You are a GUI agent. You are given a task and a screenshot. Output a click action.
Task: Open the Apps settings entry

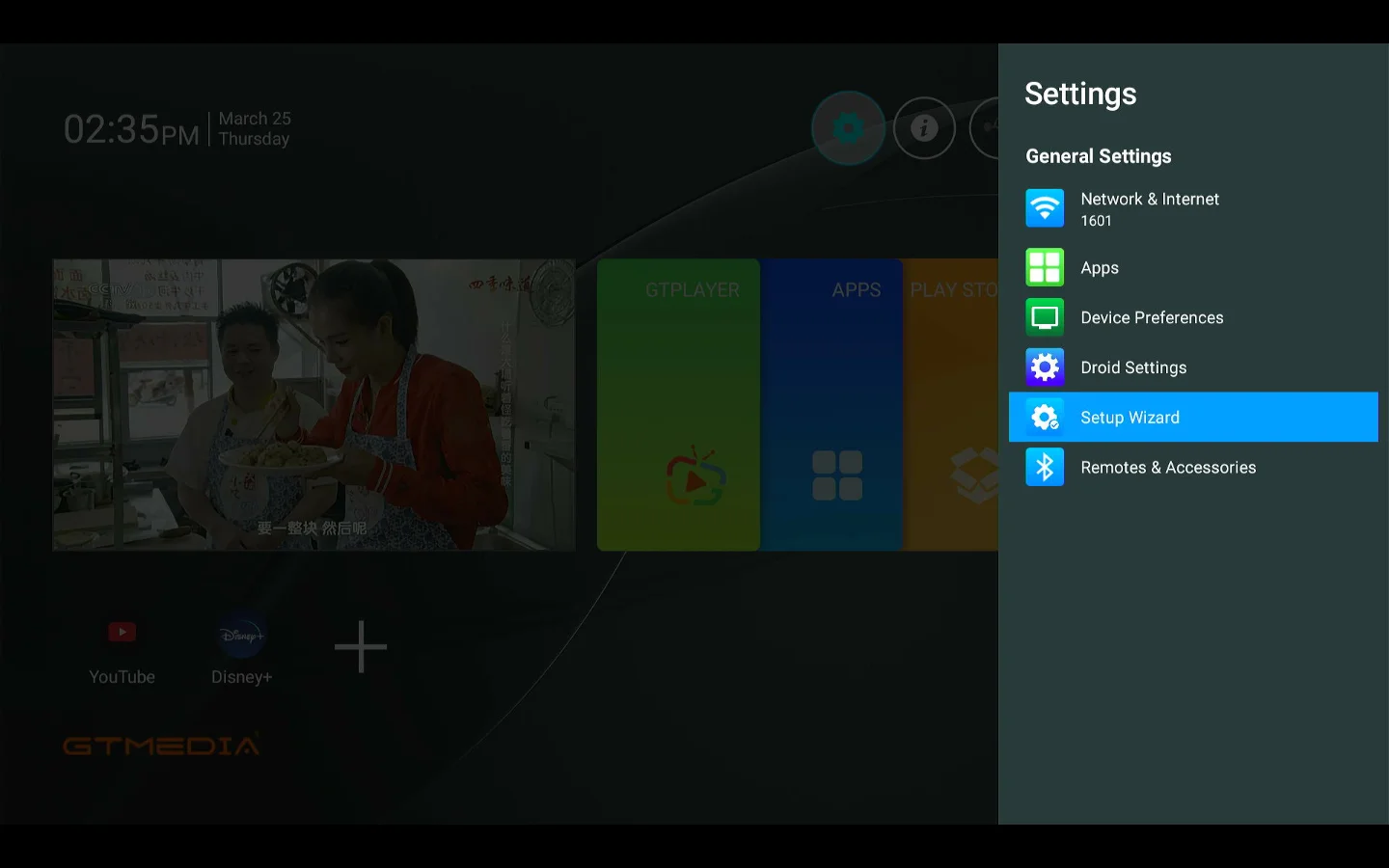(1193, 267)
